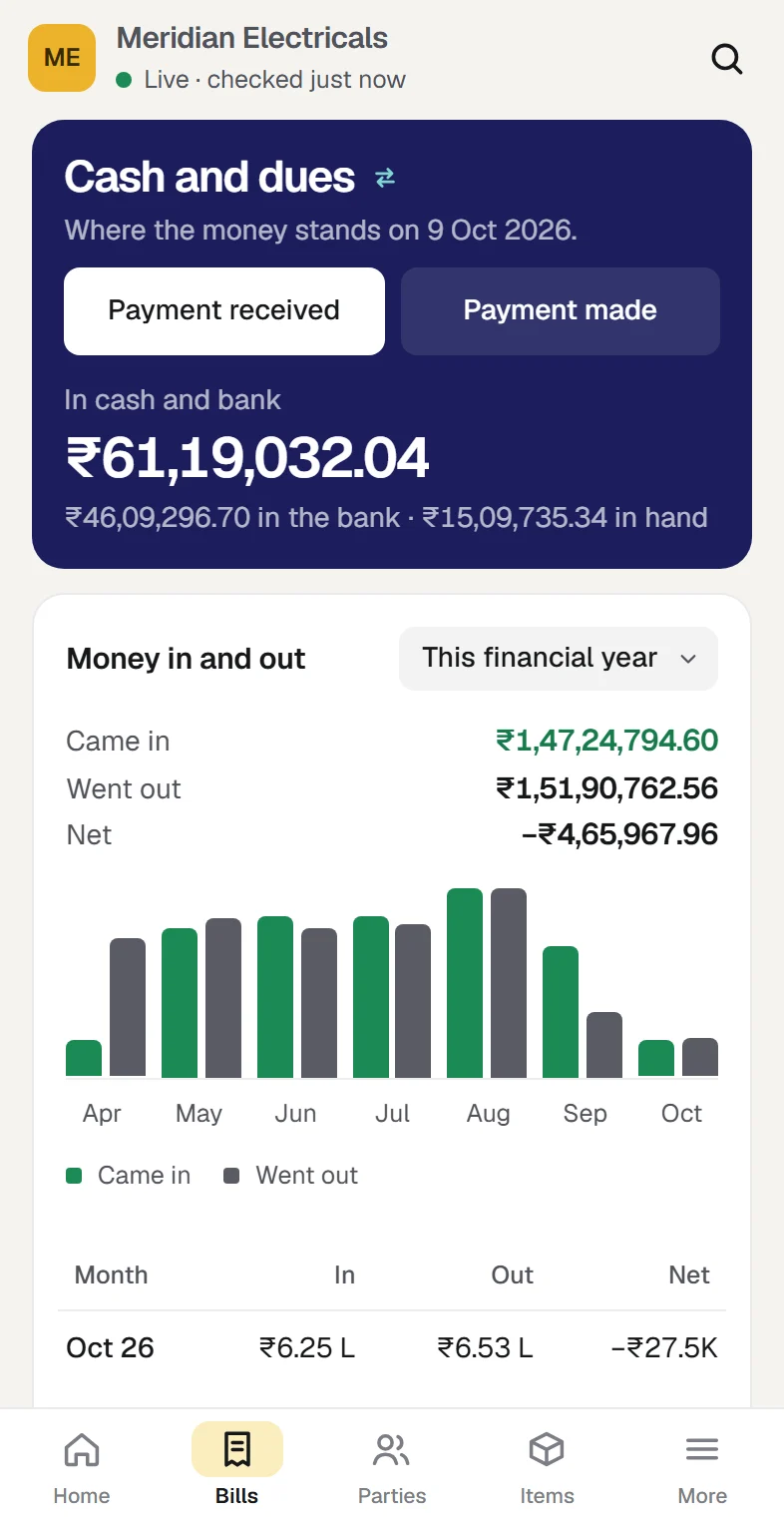Open Items box icon
The height and width of the screenshot is (1525, 784).
547,1450
